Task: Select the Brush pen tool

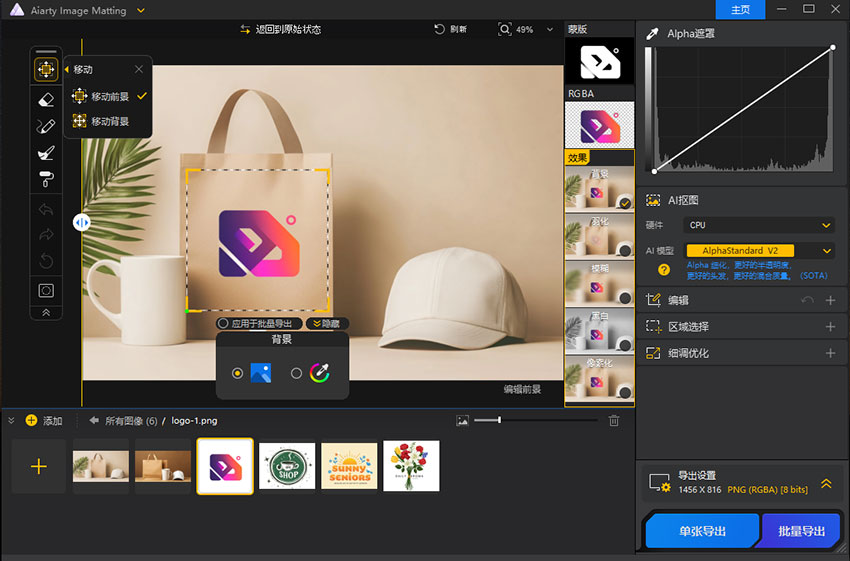Action: click(x=46, y=126)
